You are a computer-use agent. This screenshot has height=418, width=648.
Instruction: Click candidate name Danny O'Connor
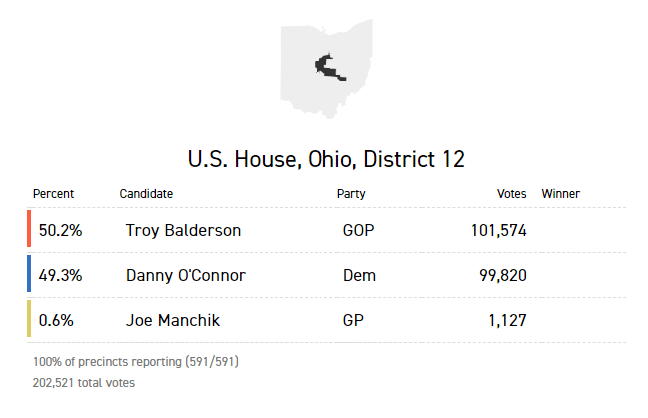pyautogui.click(x=185, y=276)
